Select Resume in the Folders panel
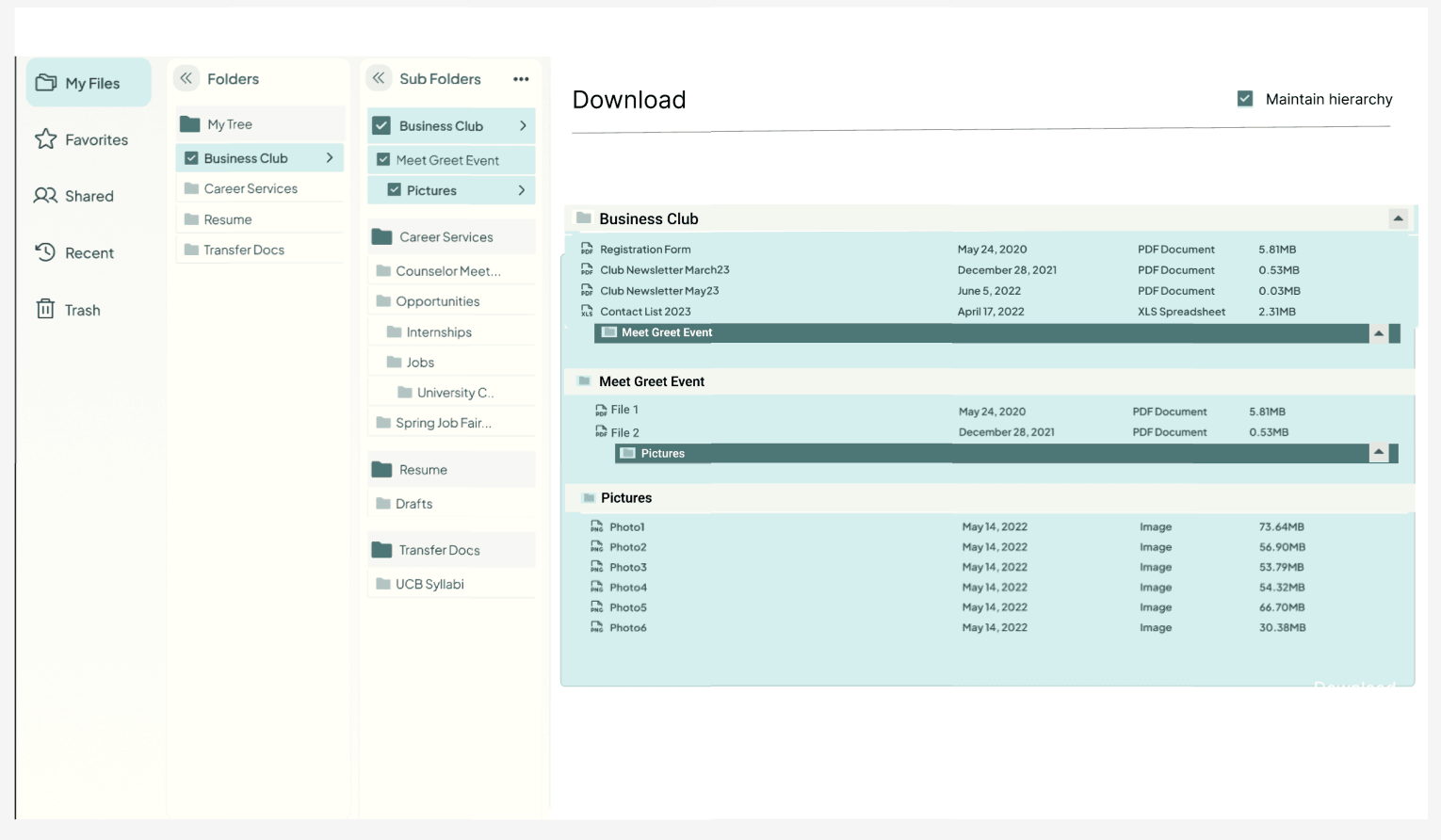 coord(261,219)
